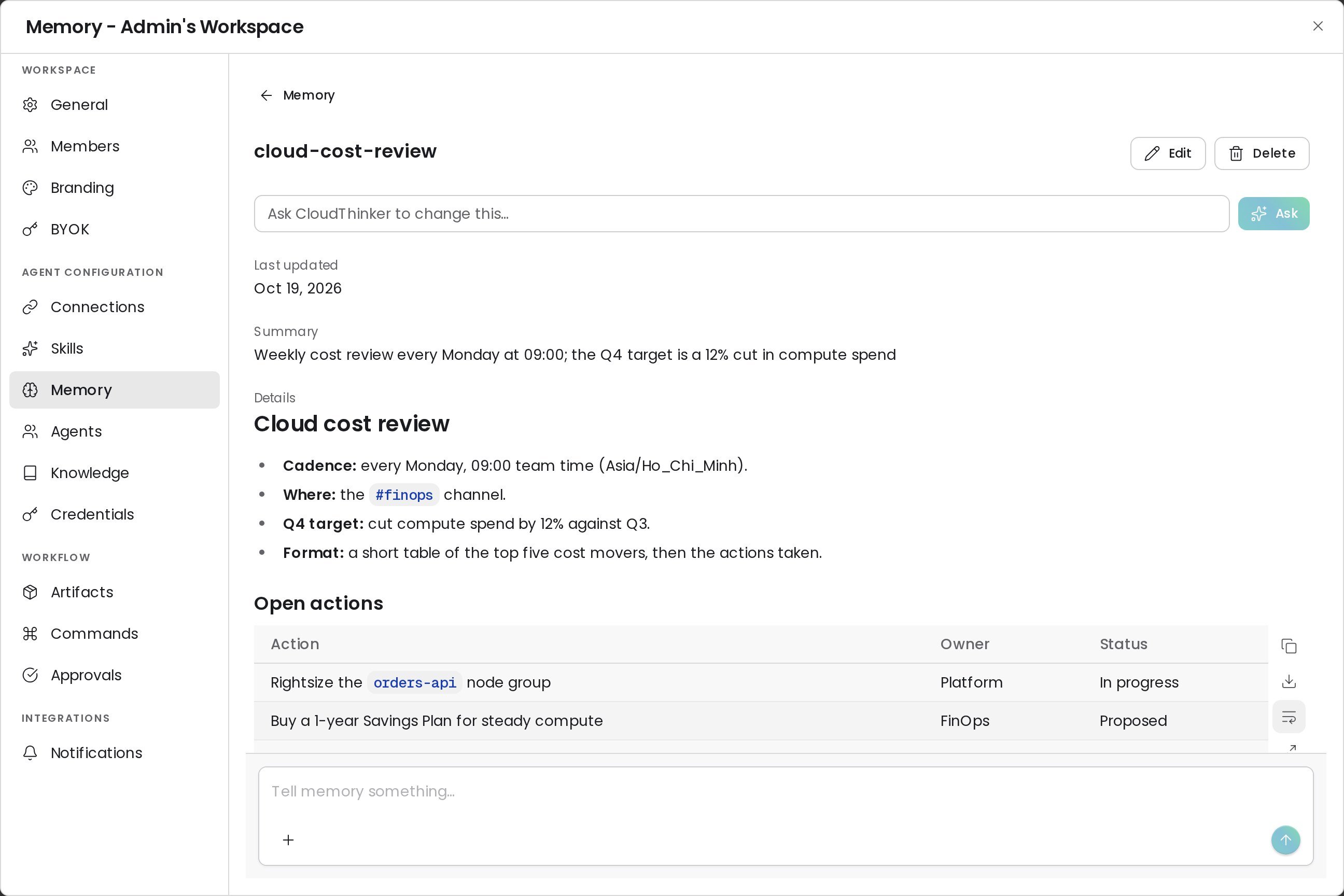Image resolution: width=1344 pixels, height=896 pixels.
Task: Click the Cadence bullet line
Action: pos(515,466)
